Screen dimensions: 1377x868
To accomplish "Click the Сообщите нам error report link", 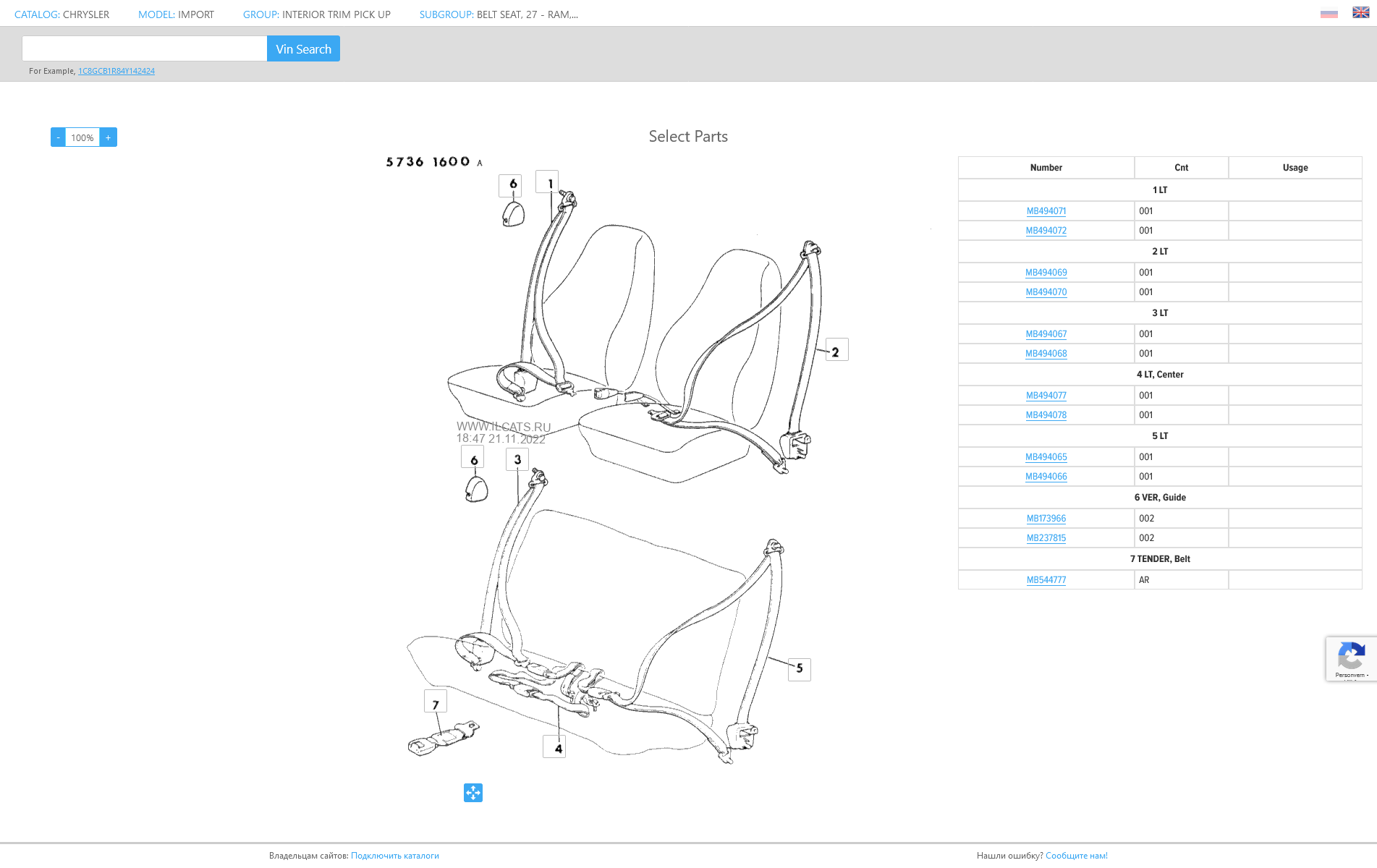I will [1076, 856].
